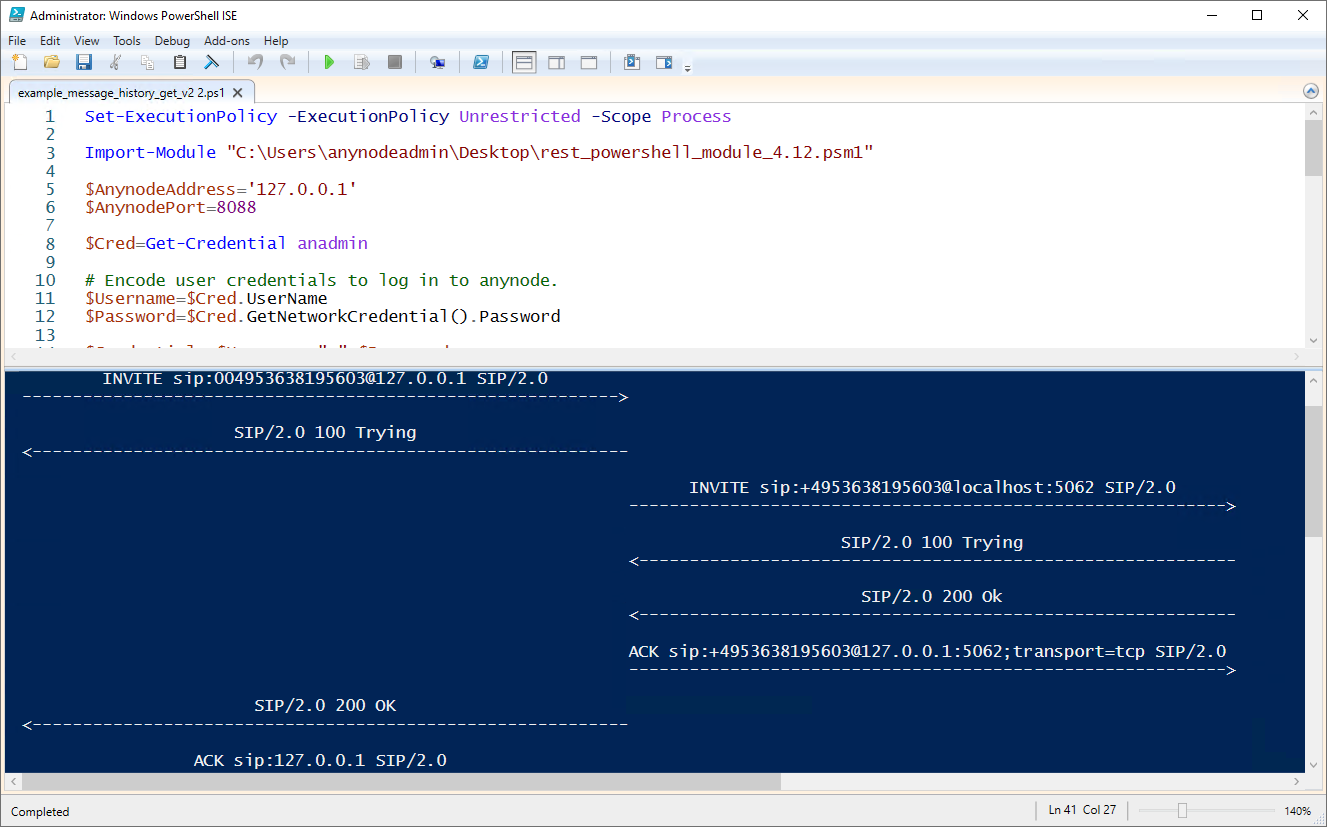The image size is (1327, 827).
Task: Click the Run Selection toolbar icon
Action: tap(361, 61)
